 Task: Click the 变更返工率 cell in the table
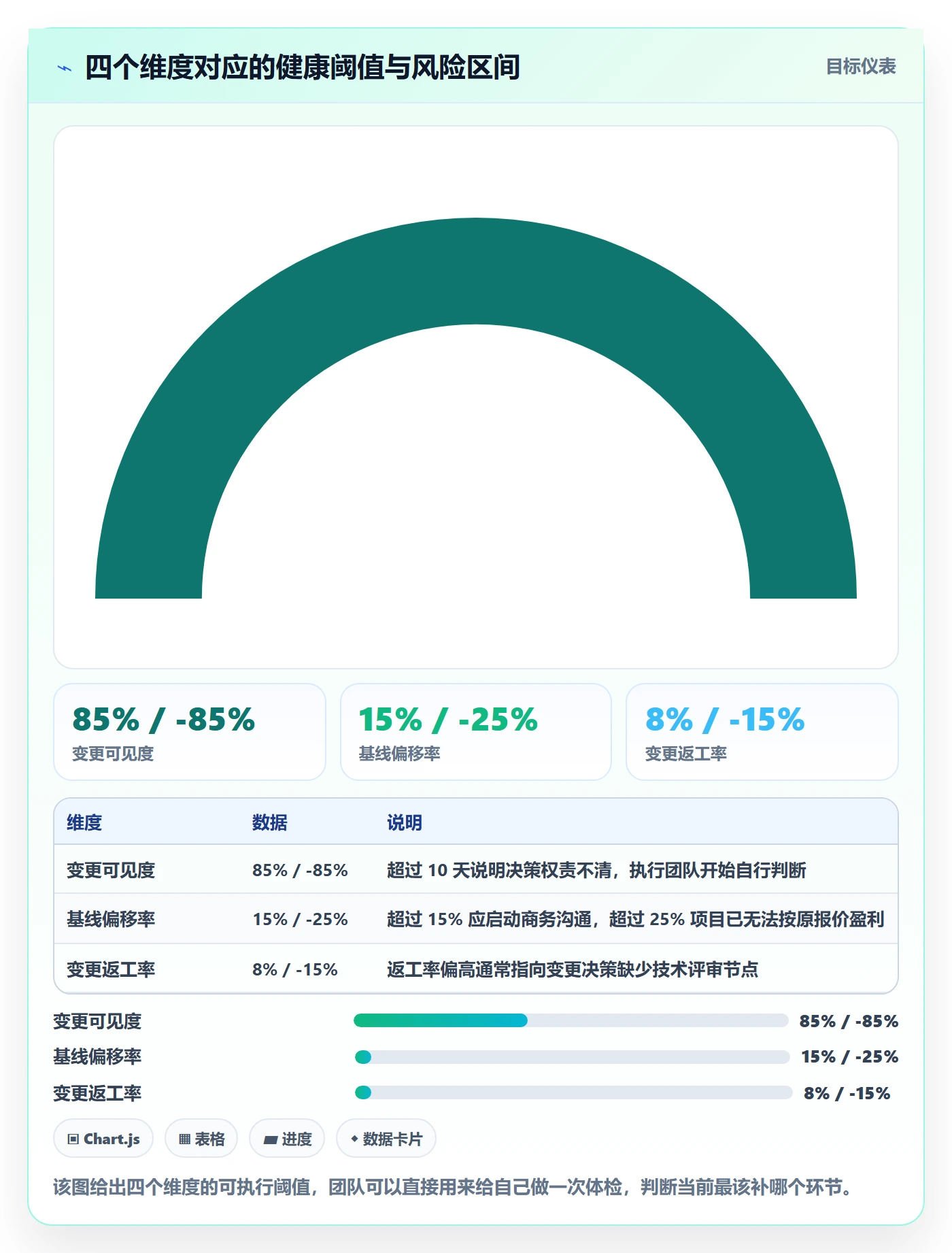[111, 969]
